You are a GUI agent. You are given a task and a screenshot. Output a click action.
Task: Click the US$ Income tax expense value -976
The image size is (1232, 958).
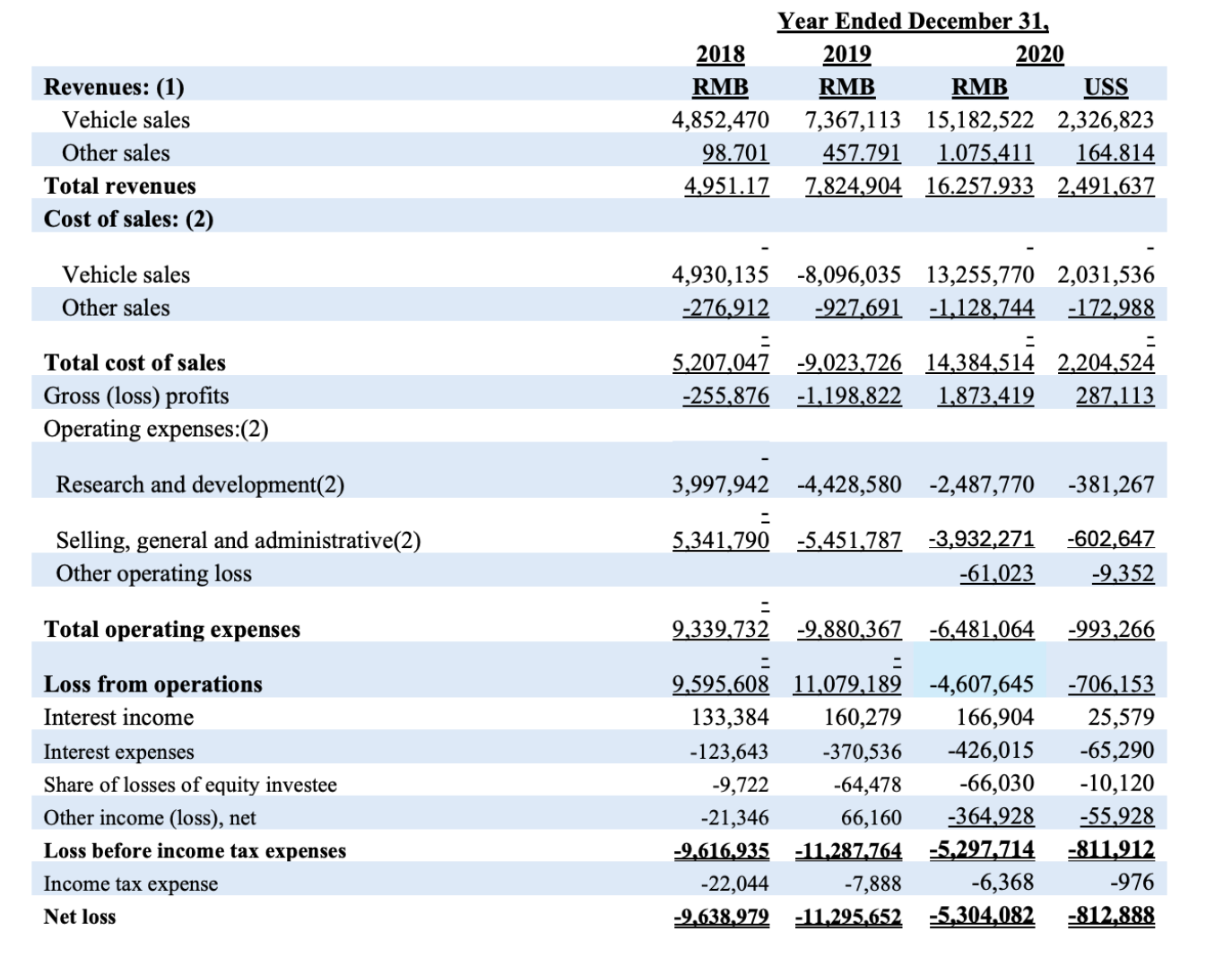[1132, 883]
